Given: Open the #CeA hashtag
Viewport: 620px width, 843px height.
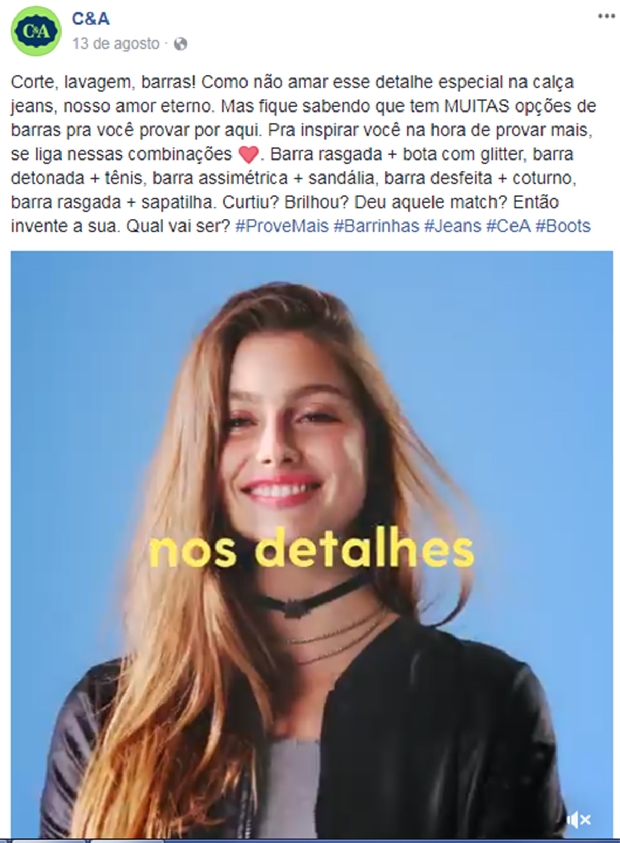Looking at the screenshot, I should click(x=508, y=226).
